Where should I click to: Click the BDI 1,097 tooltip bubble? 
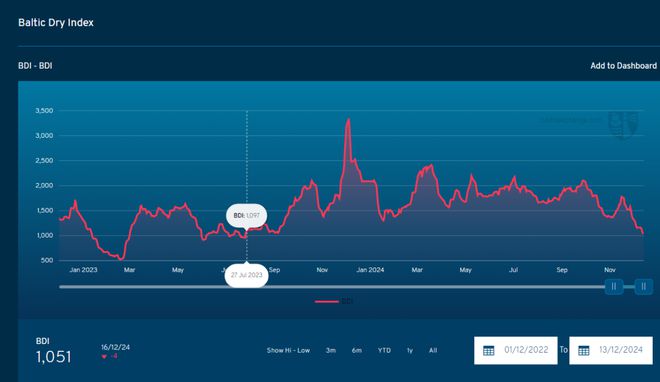pyautogui.click(x=247, y=215)
